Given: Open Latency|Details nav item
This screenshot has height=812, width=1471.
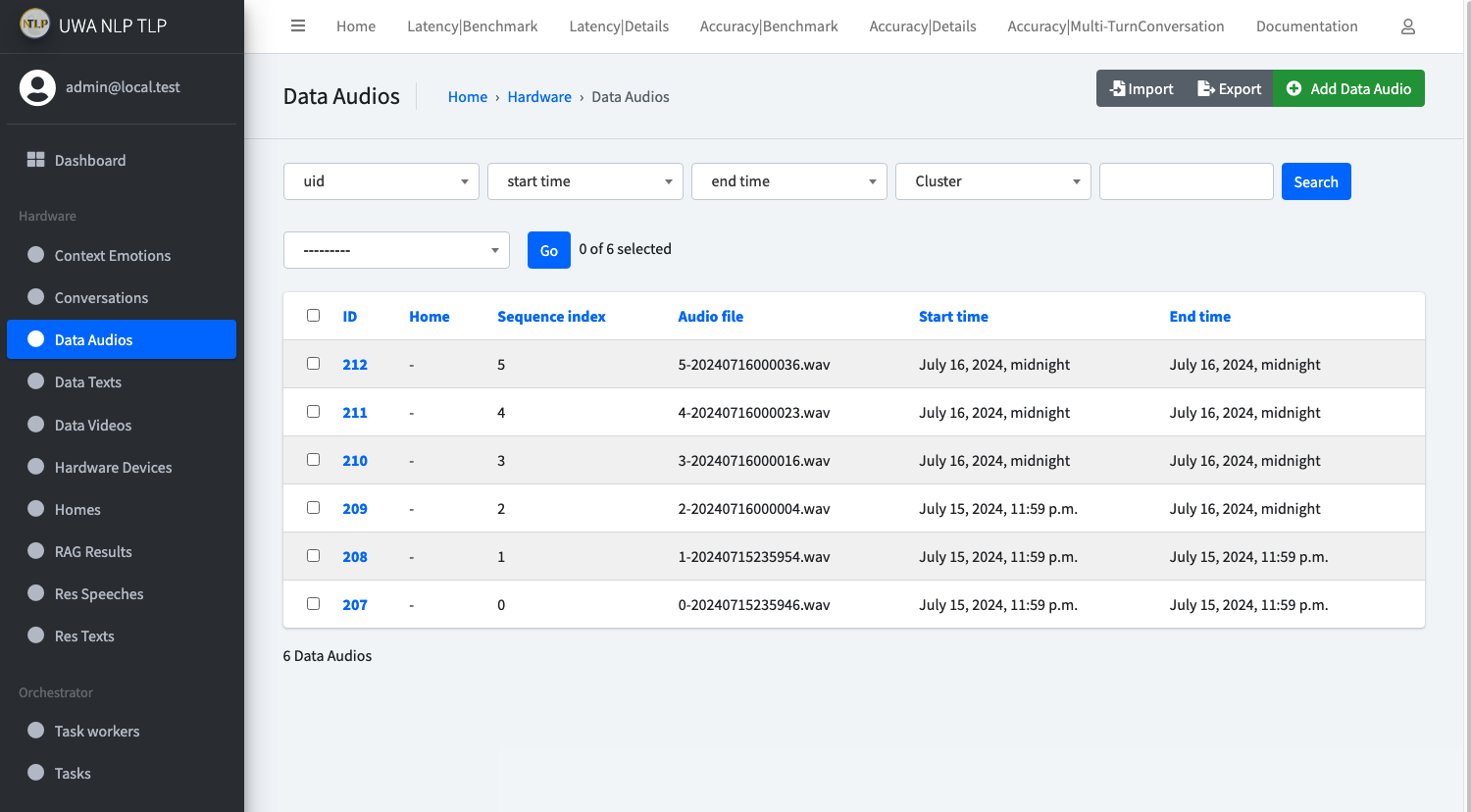Looking at the screenshot, I should tap(619, 26).
